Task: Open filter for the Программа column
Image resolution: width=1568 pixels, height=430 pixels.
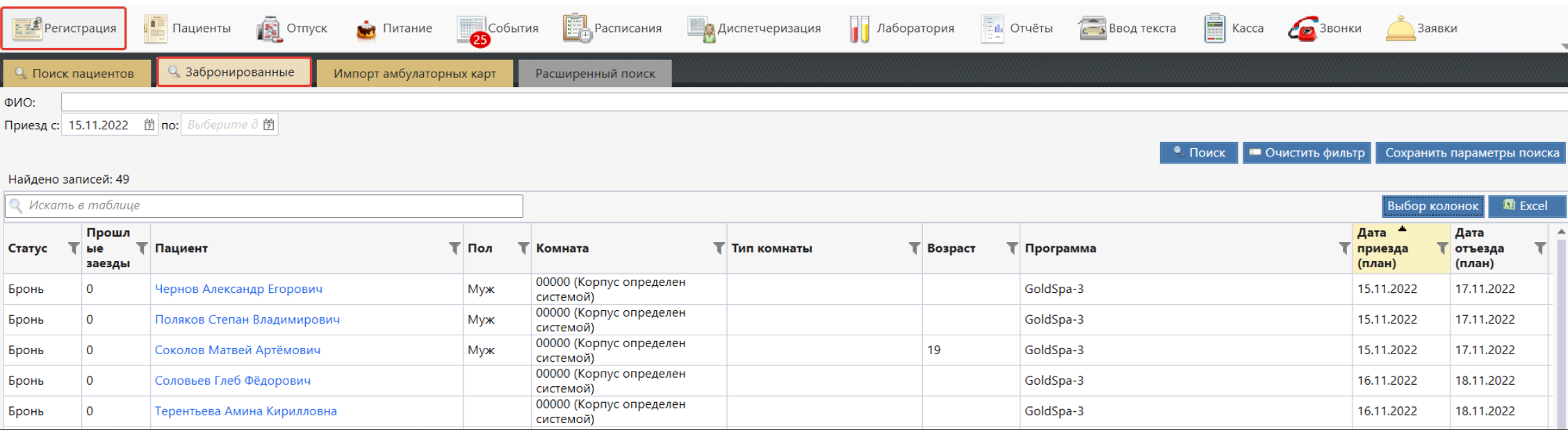Action: [x=1344, y=248]
